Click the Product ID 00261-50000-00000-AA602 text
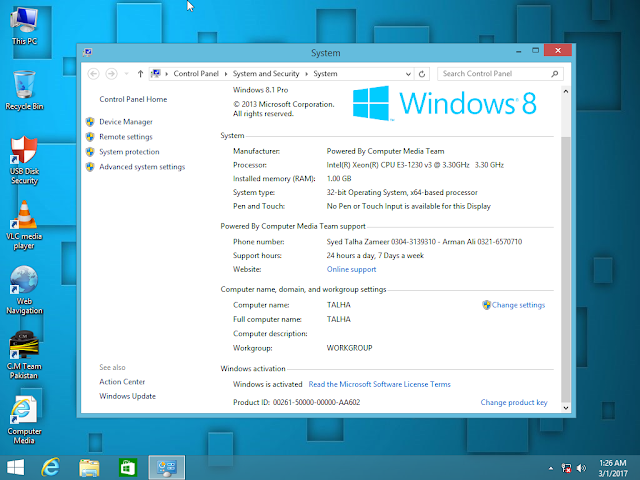The width and height of the screenshot is (640, 480). click(x=297, y=402)
